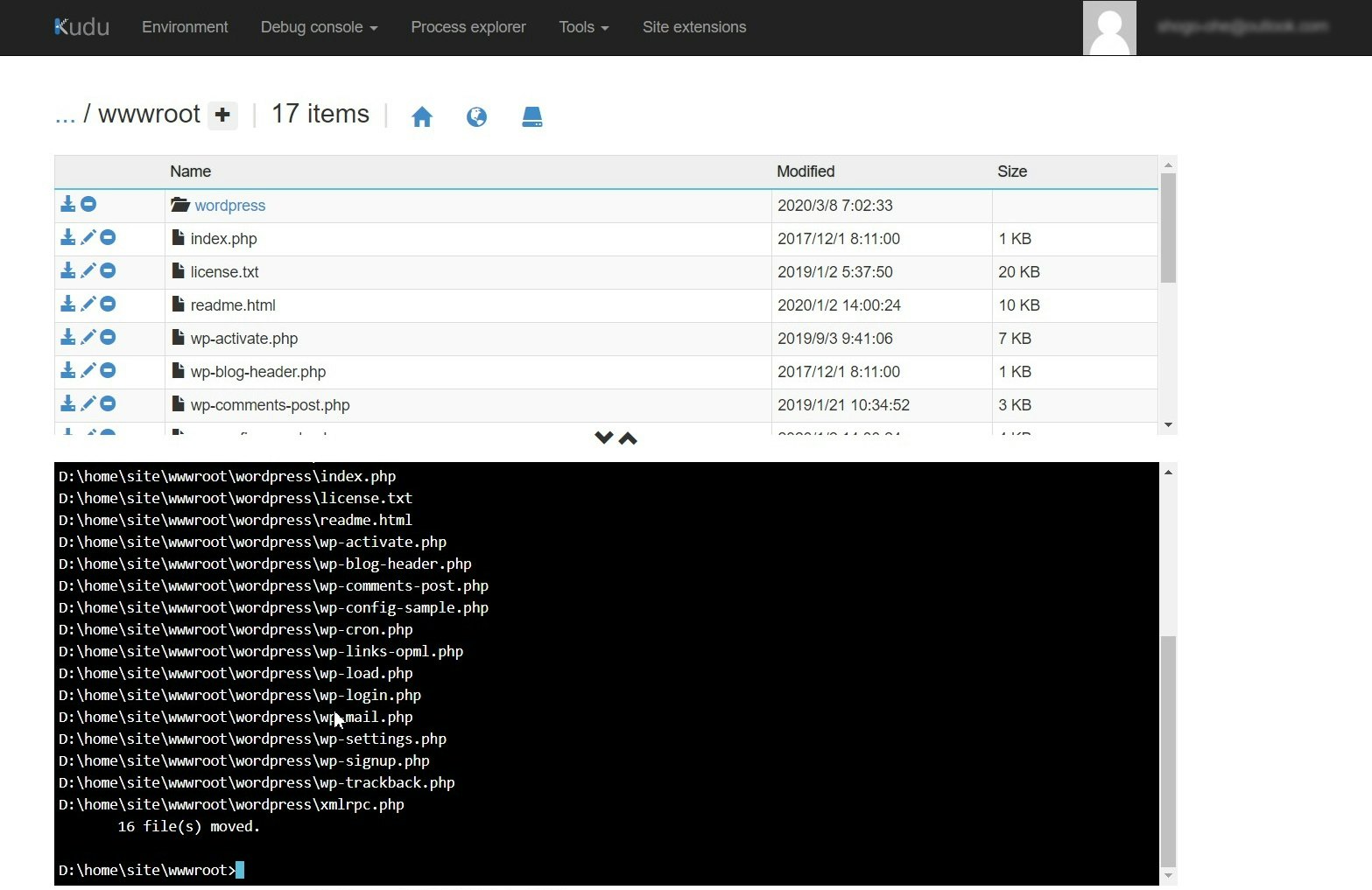Delete readme.html file

click(x=108, y=304)
